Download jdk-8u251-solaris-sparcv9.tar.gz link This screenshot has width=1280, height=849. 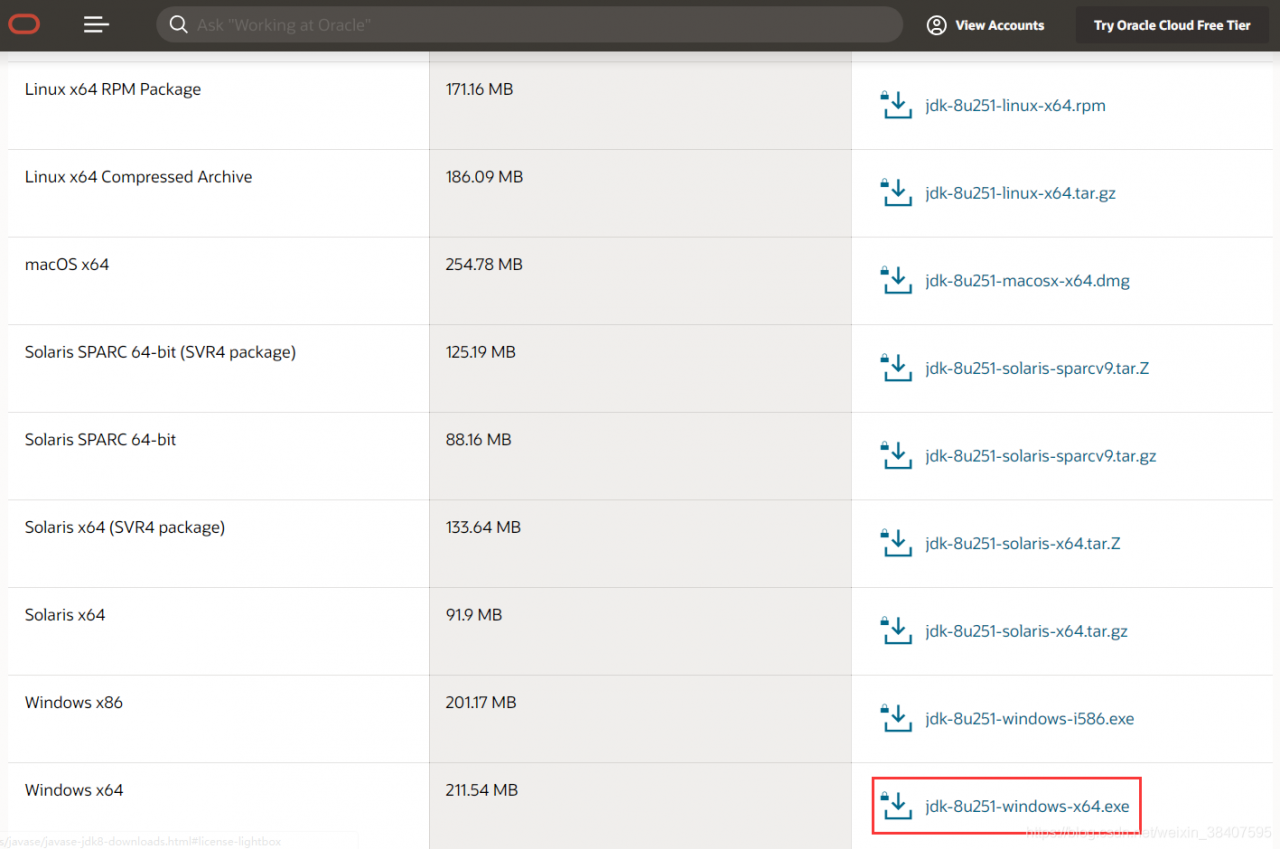tap(1040, 456)
